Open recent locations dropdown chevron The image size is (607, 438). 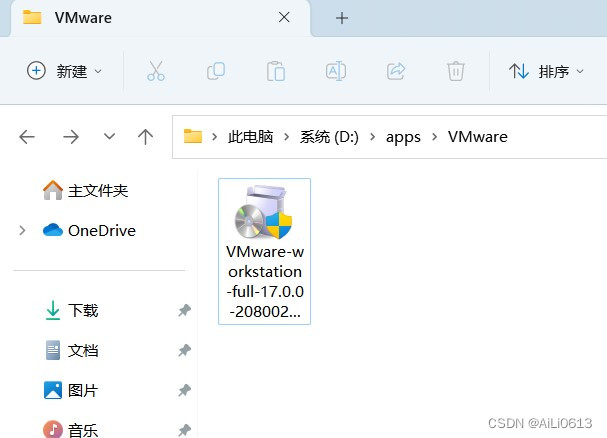click(110, 136)
